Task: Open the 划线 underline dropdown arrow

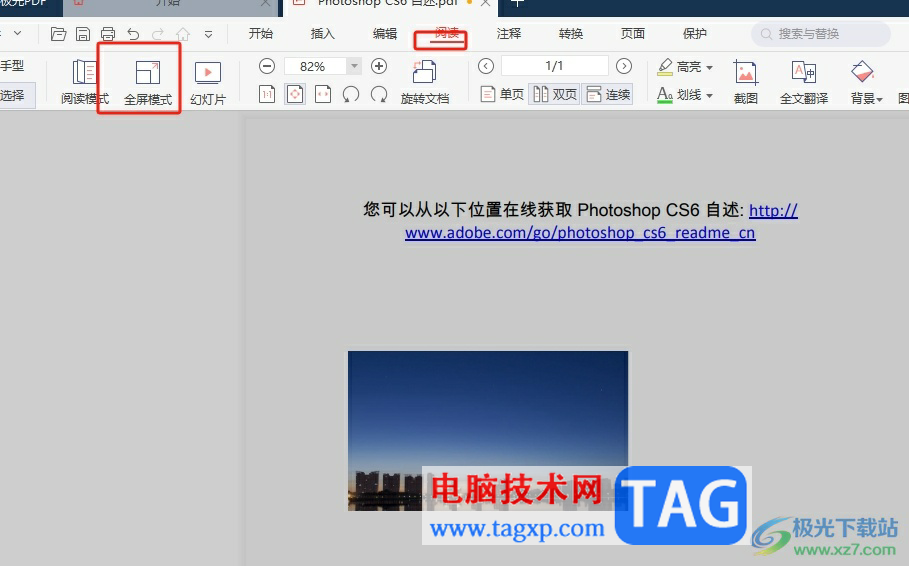Action: pos(710,96)
